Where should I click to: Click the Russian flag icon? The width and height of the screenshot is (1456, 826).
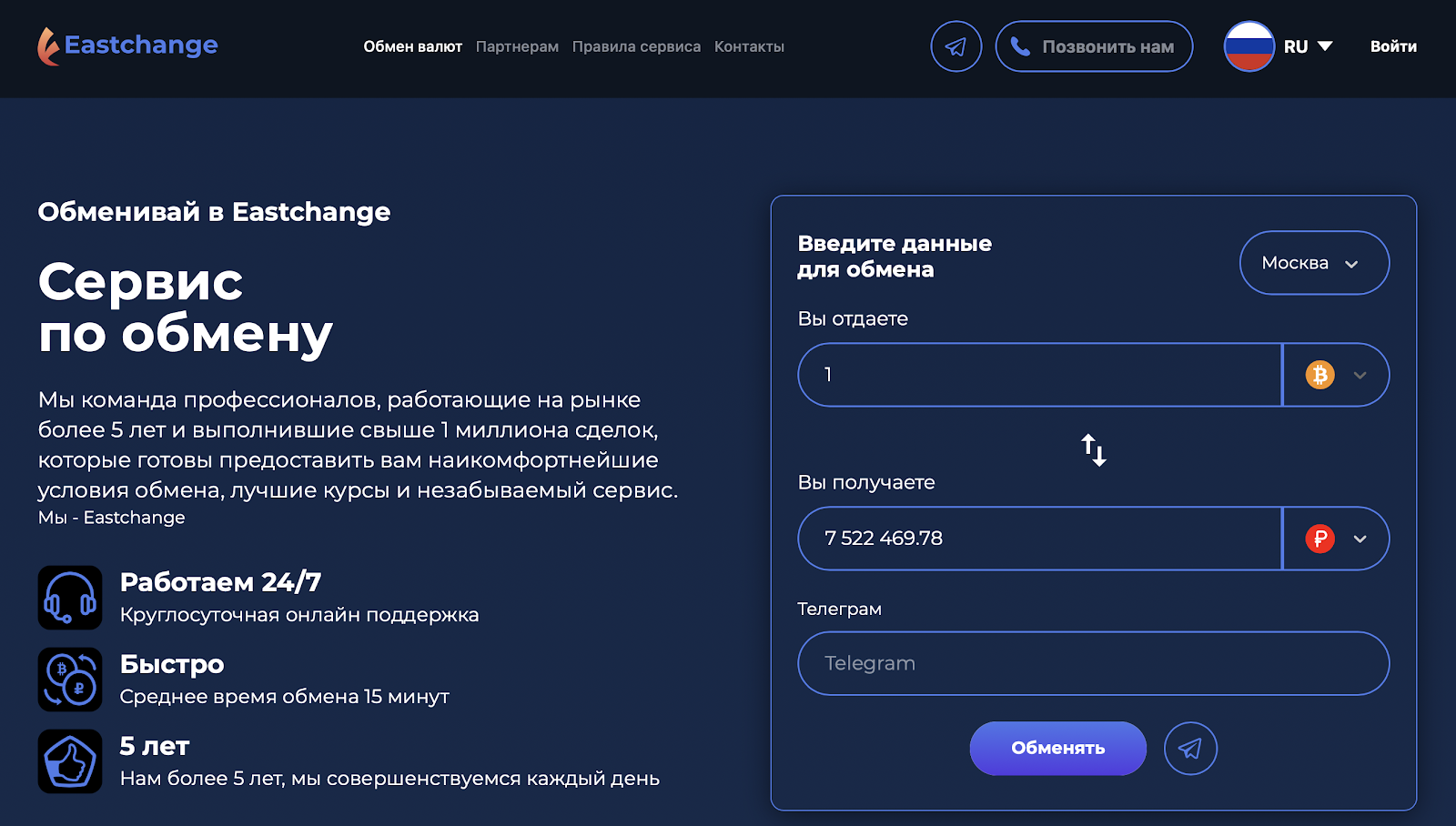tap(1249, 46)
